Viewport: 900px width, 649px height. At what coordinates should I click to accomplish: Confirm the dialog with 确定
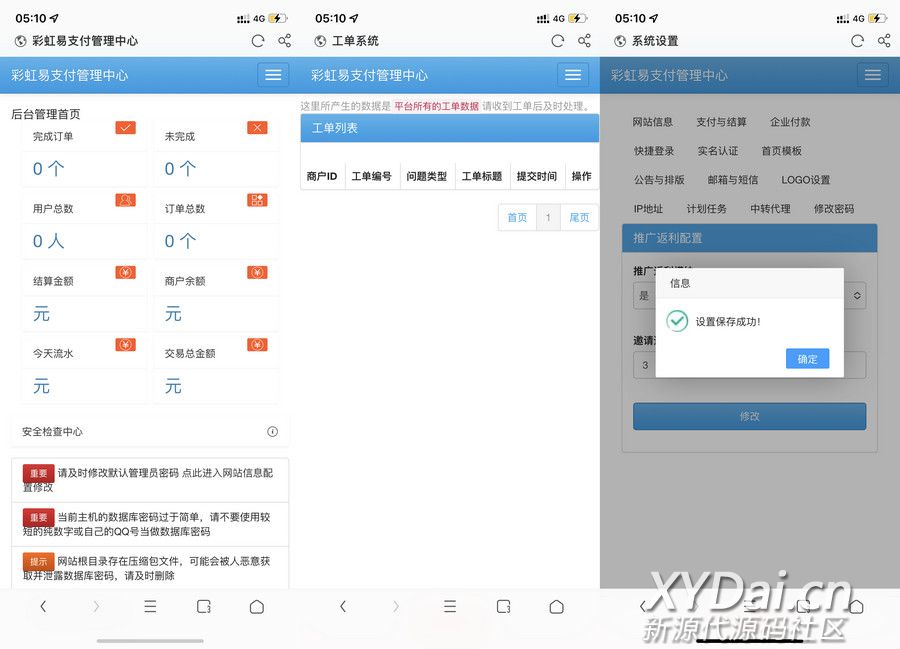pos(807,359)
